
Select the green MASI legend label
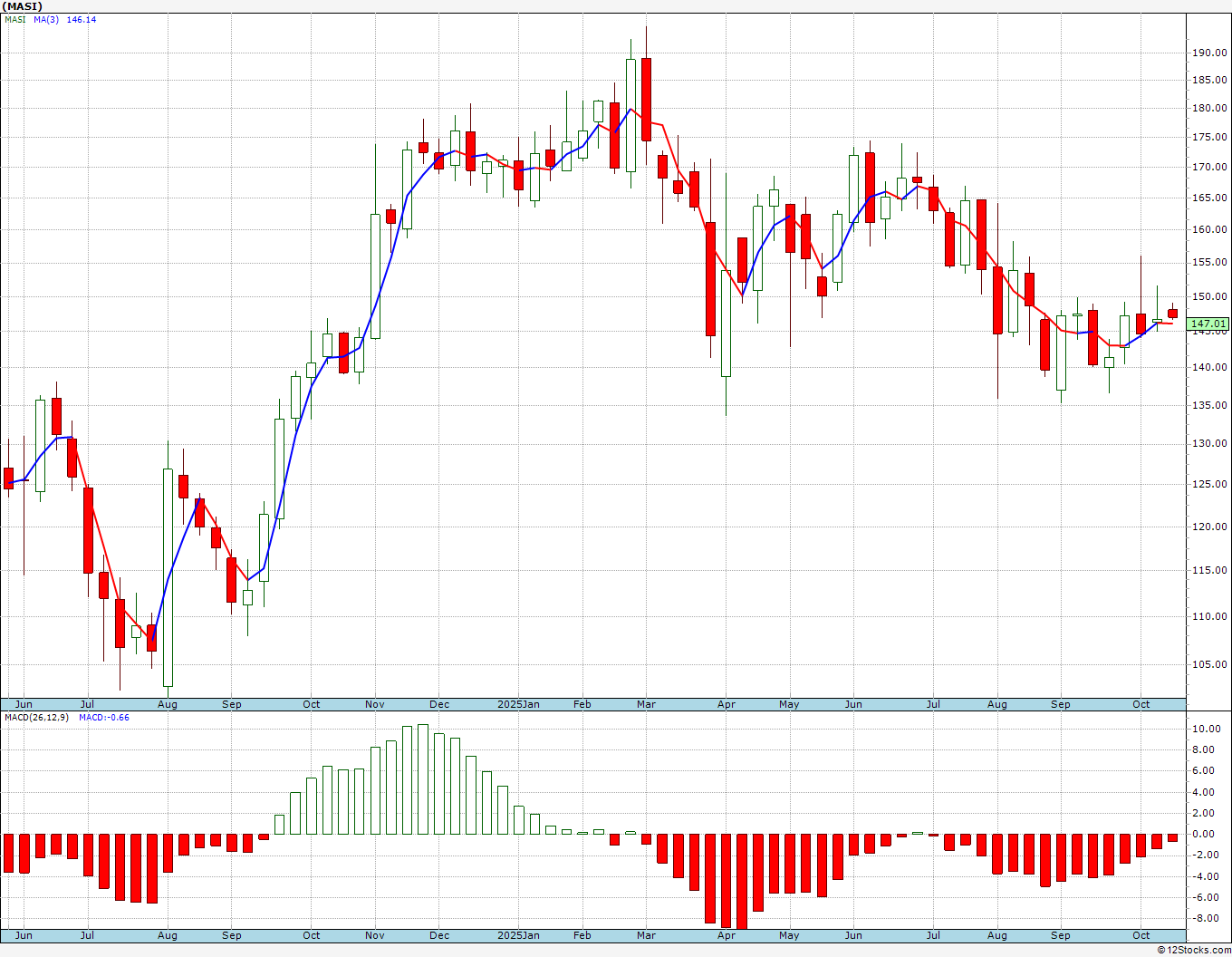[15, 20]
